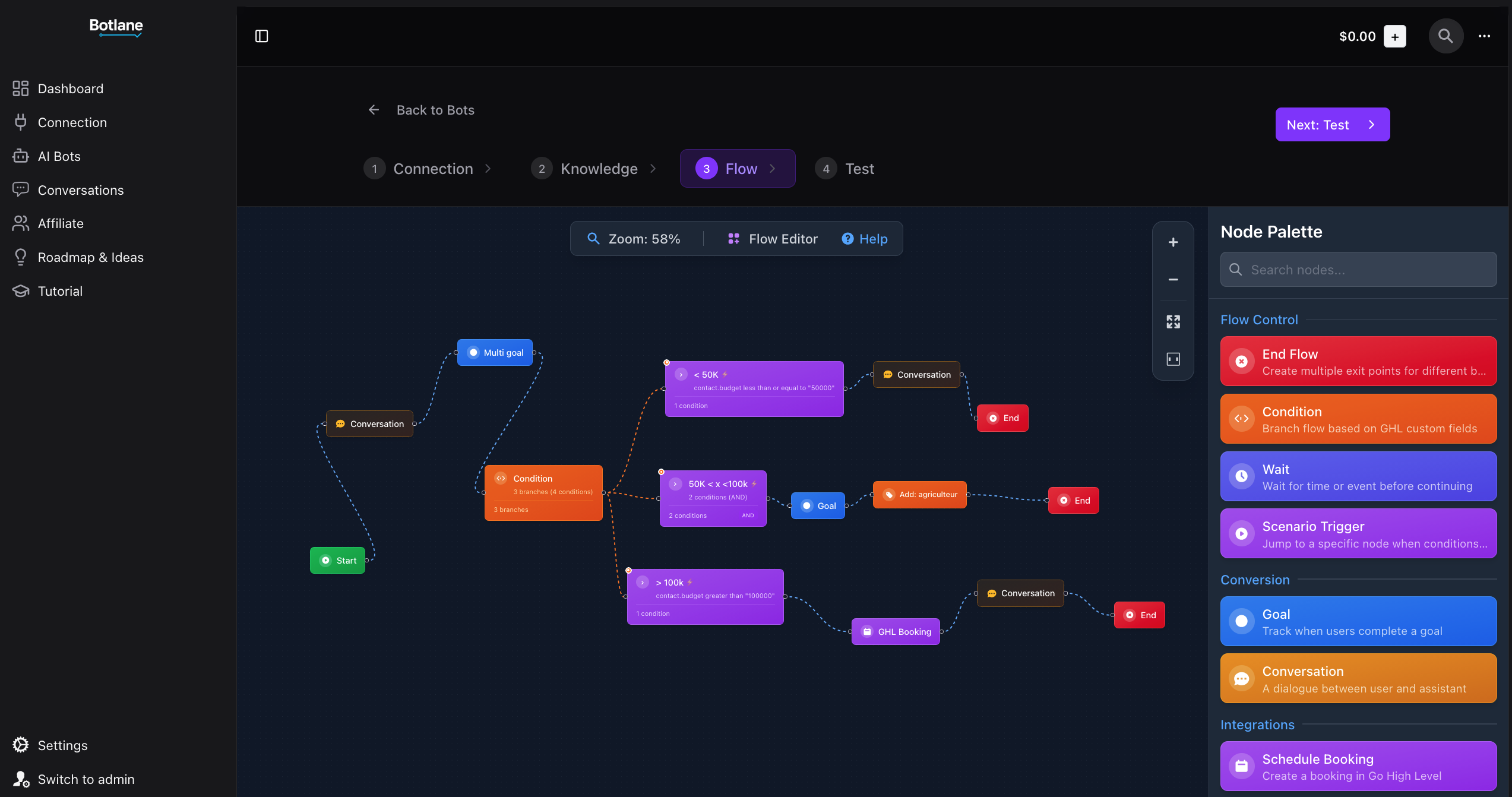1512x797 pixels.
Task: Select the GHL Booking node
Action: [x=896, y=632]
